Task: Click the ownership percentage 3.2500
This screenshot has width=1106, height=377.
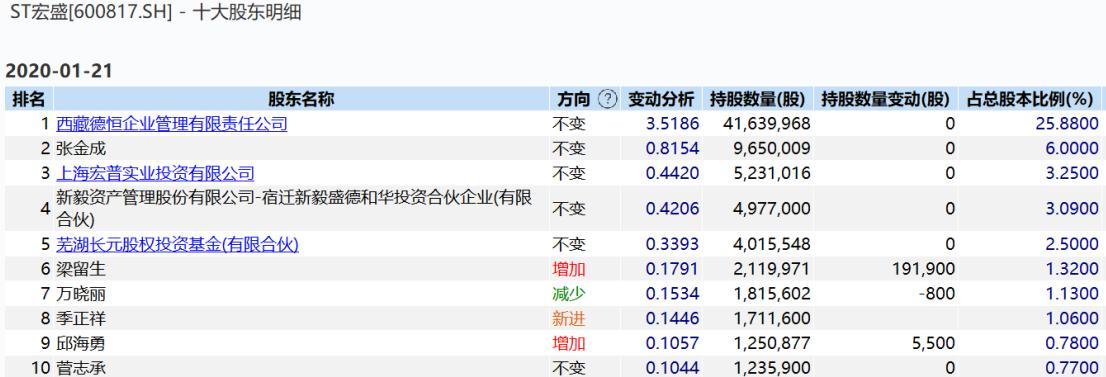Action: pos(1072,174)
